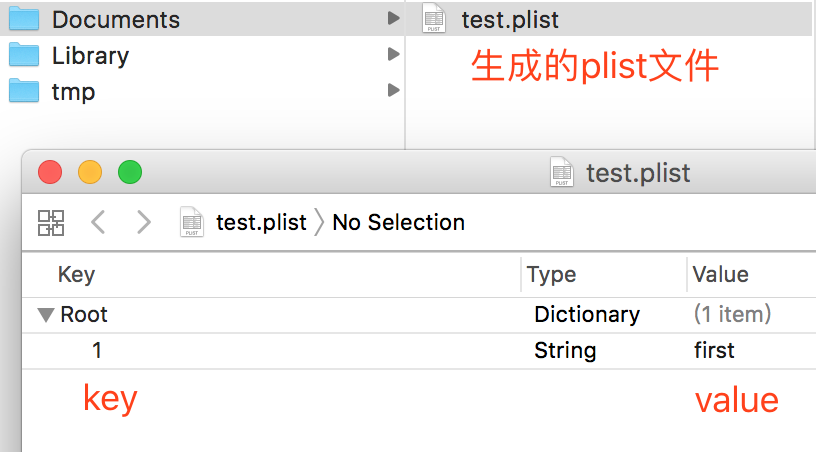Click the test.plist file icon in Finder

pos(433,19)
